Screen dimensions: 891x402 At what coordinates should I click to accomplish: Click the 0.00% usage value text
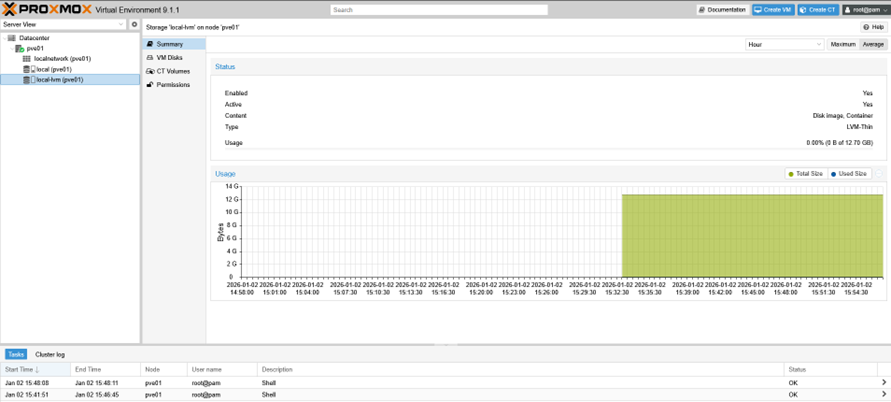tap(839, 143)
